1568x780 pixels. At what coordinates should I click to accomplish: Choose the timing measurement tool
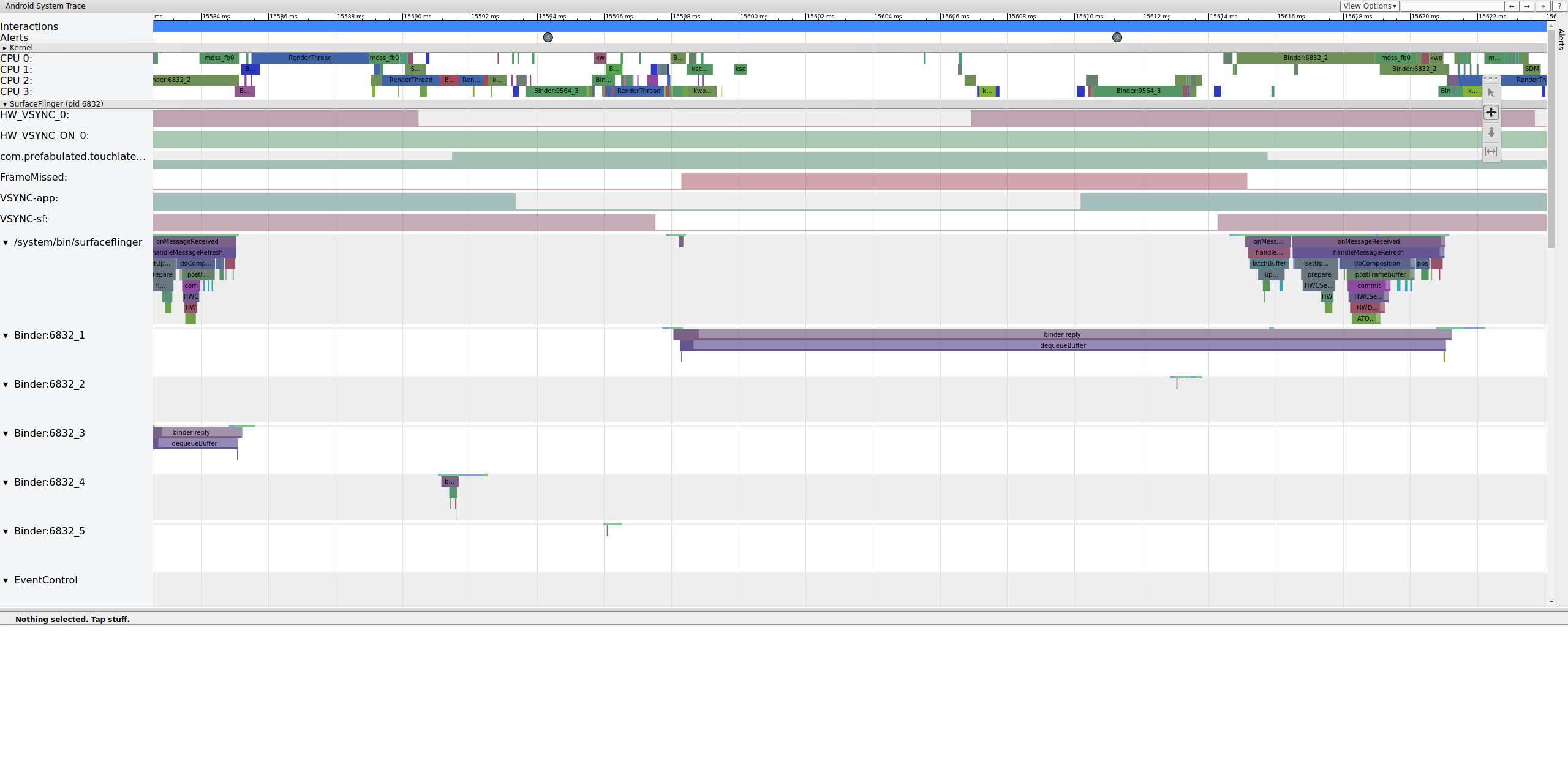click(x=1491, y=151)
